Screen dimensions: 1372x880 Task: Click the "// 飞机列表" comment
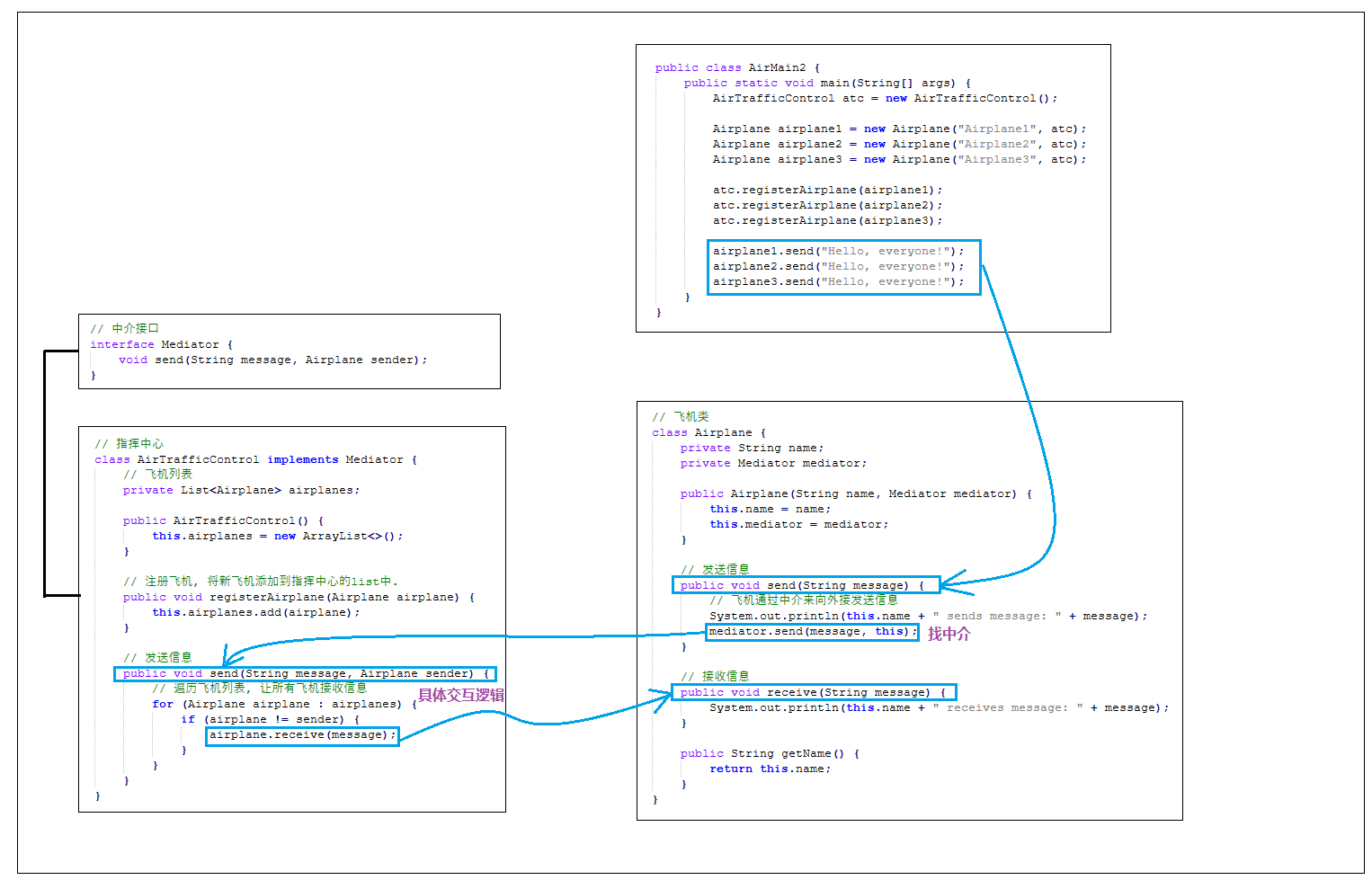pyautogui.click(x=158, y=475)
